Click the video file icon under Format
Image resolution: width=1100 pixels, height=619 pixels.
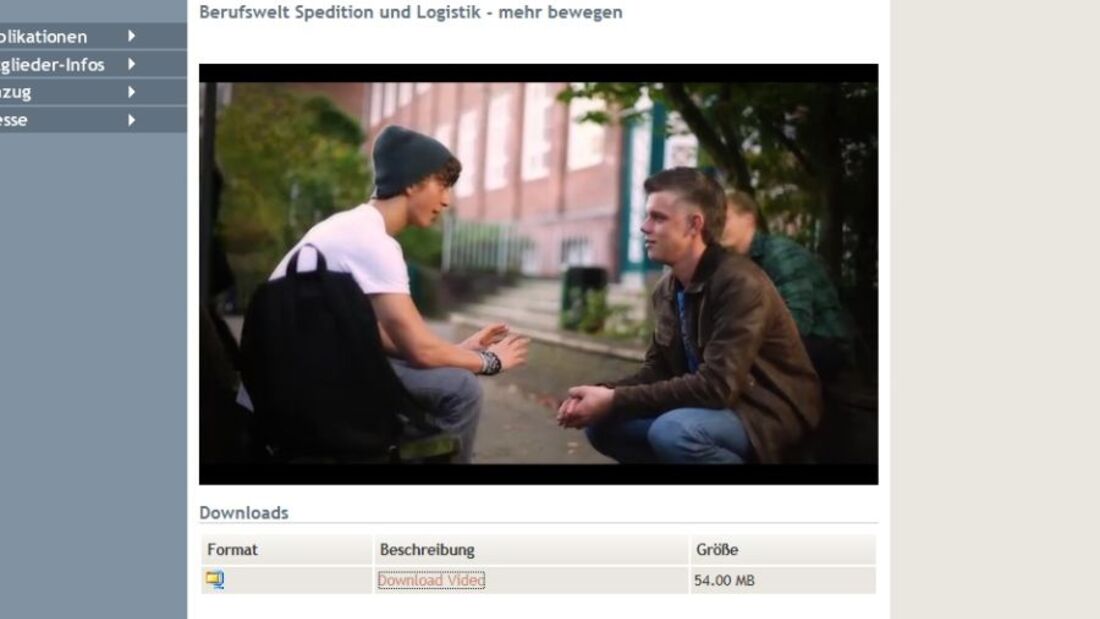point(215,580)
